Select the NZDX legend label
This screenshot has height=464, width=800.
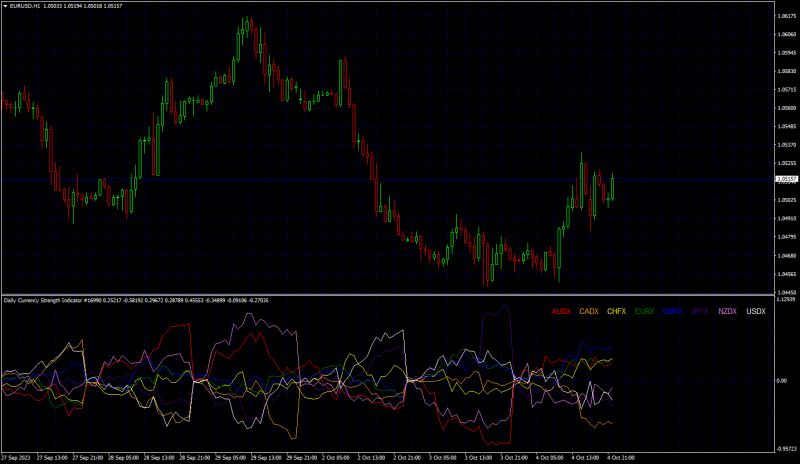[x=728, y=311]
